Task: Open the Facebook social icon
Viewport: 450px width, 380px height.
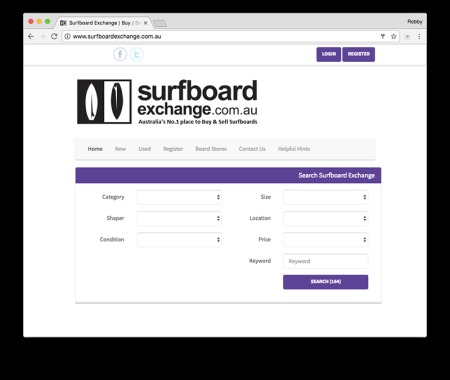Action: (120, 54)
